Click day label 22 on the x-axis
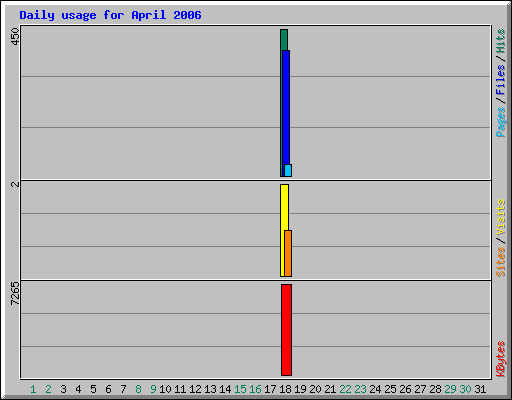 point(345,389)
